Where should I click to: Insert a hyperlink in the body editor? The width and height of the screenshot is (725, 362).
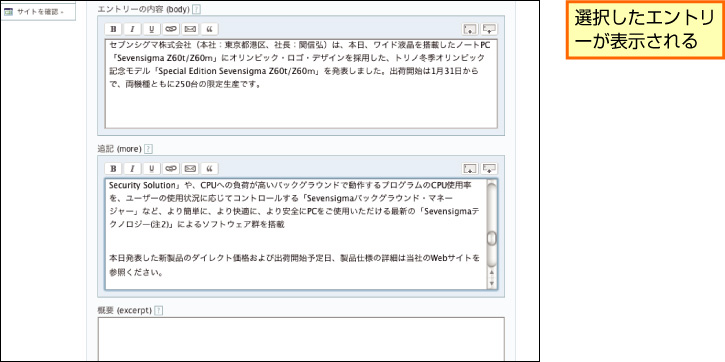[x=171, y=29]
